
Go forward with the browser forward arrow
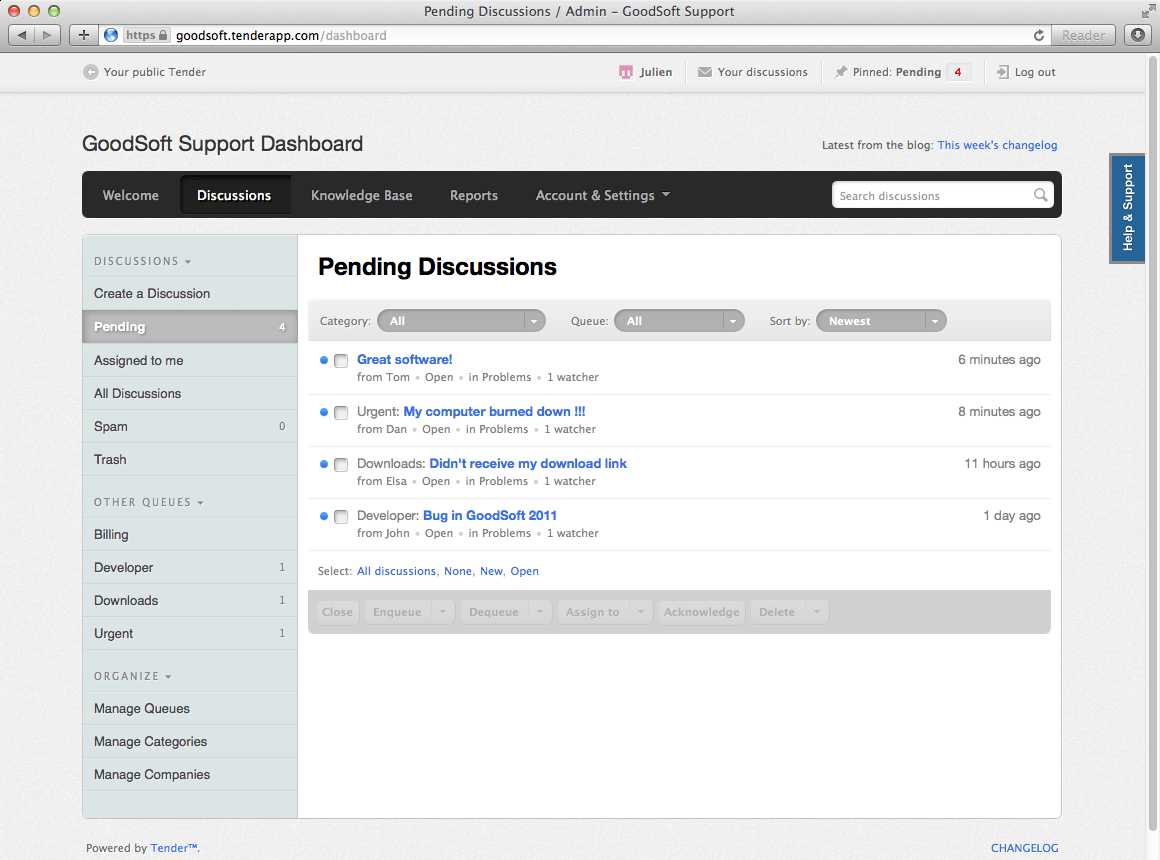point(47,35)
